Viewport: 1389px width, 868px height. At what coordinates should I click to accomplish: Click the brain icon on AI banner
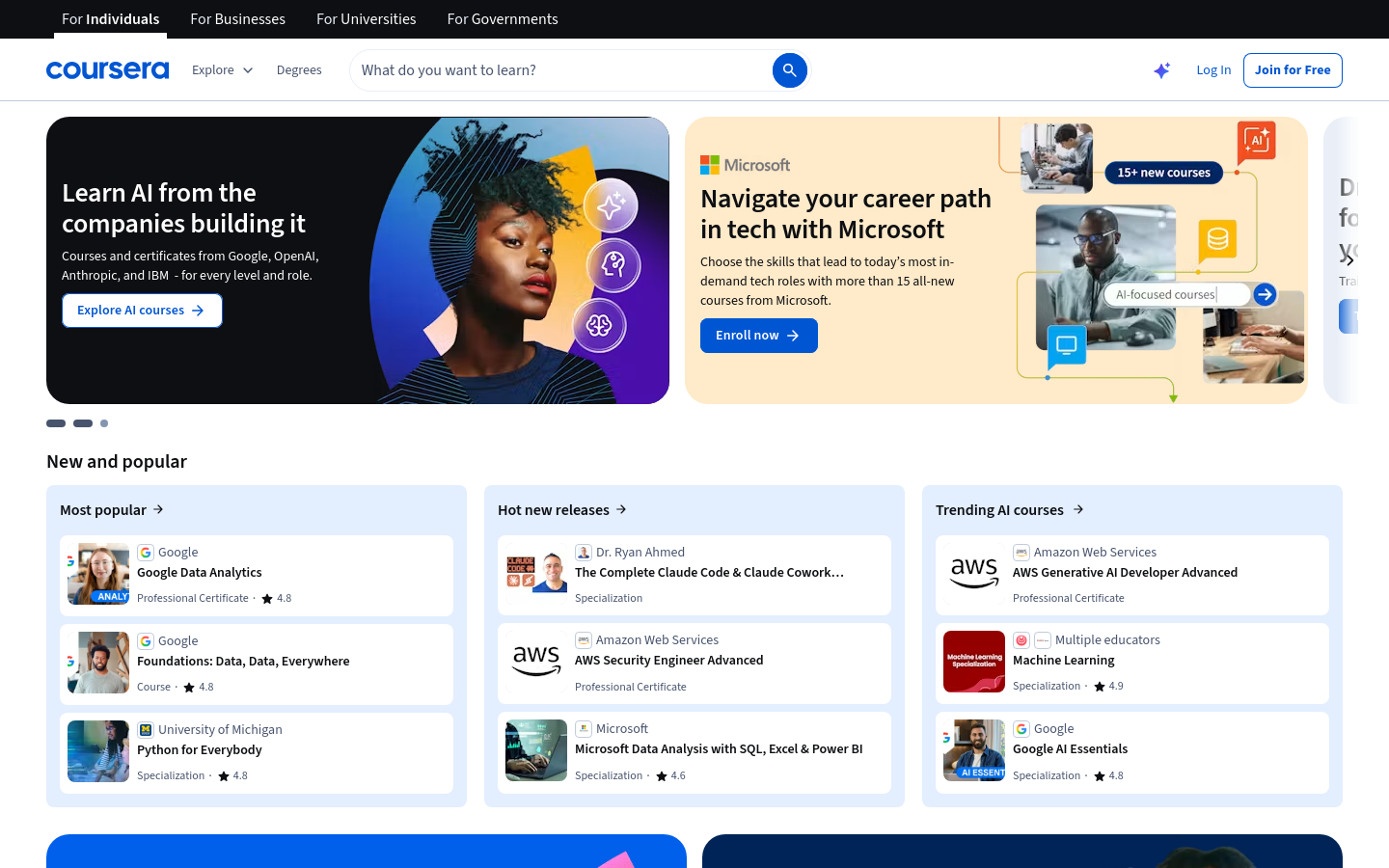599,326
